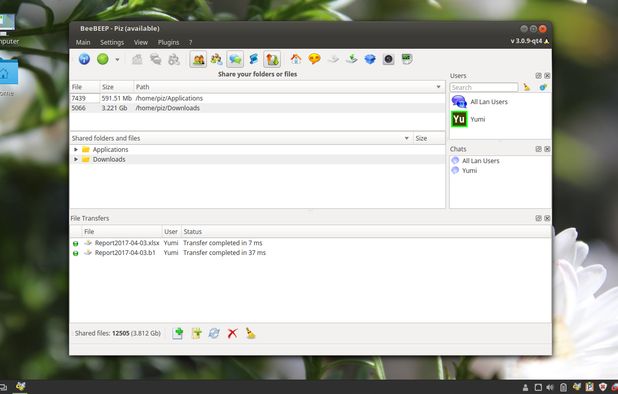This screenshot has width=618, height=394.
Task: Click the black camera screenshot icon
Action: tap(388, 59)
